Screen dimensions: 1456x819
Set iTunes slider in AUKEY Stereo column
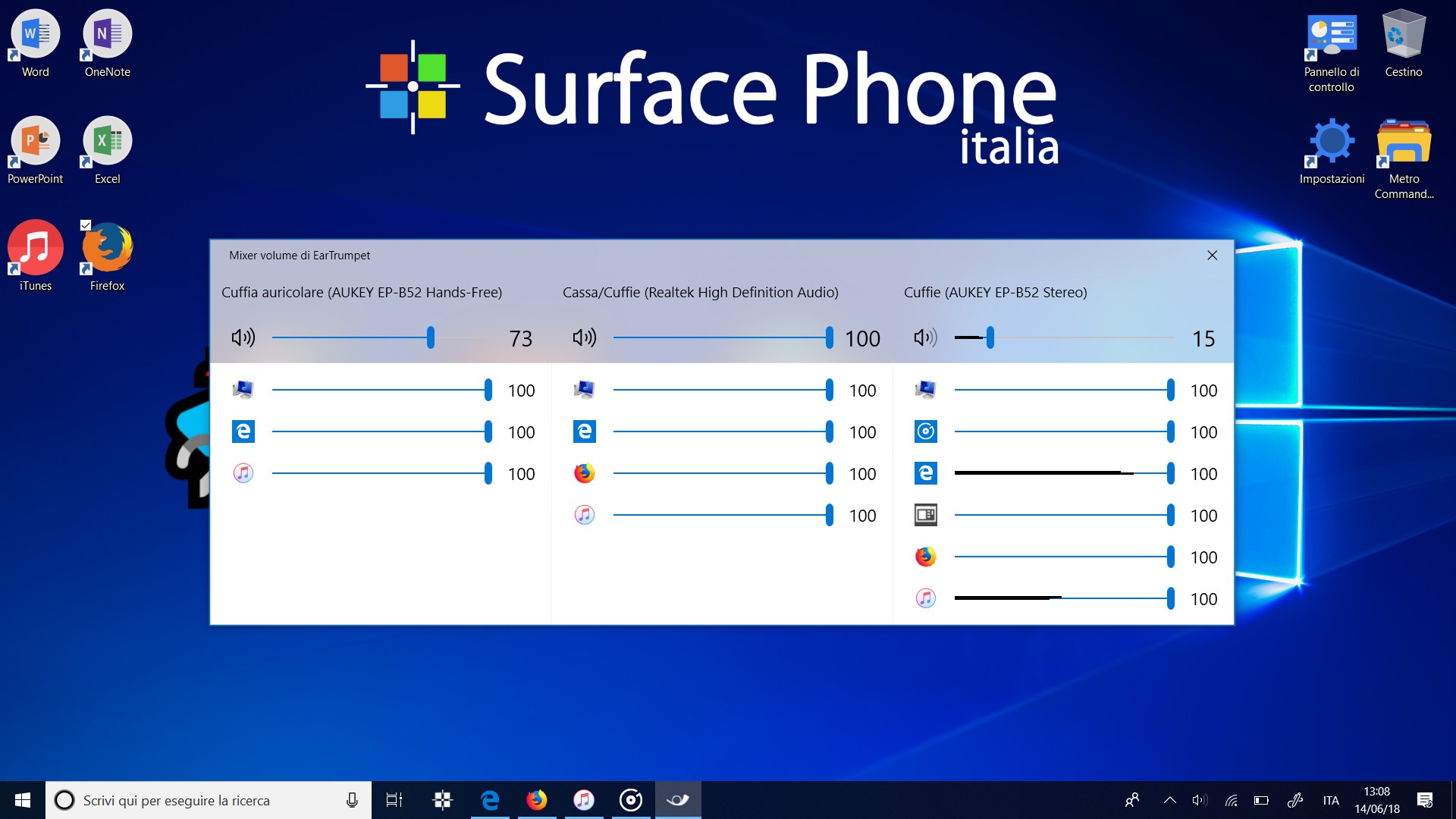coord(1065,598)
